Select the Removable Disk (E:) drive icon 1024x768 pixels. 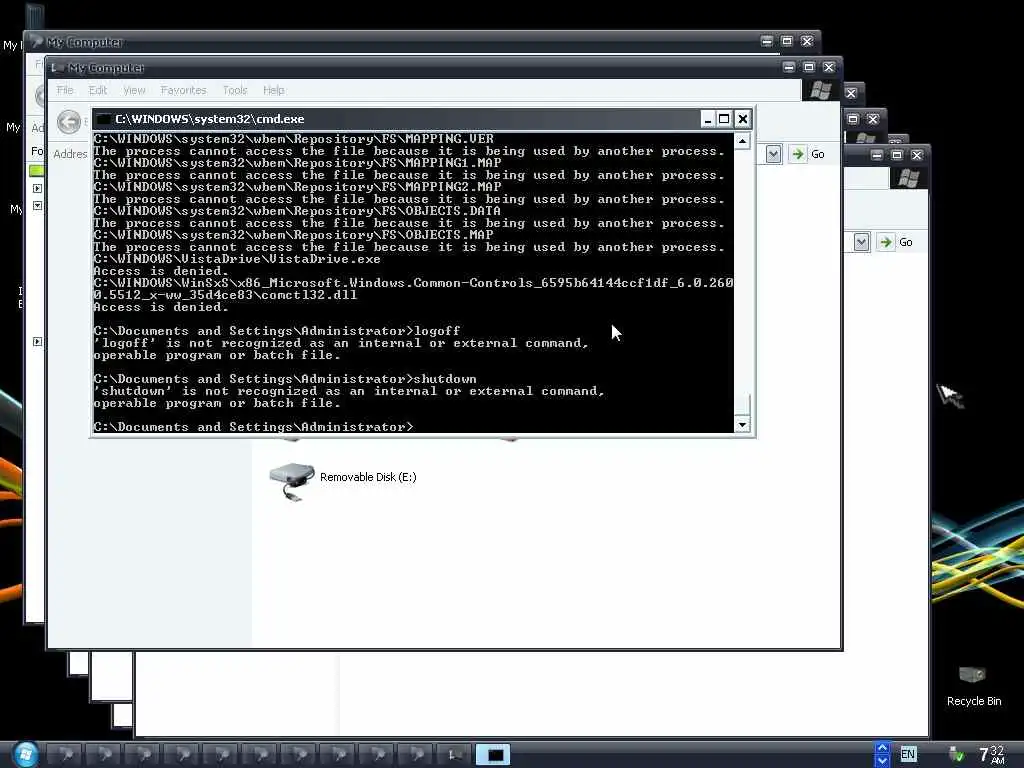291,481
